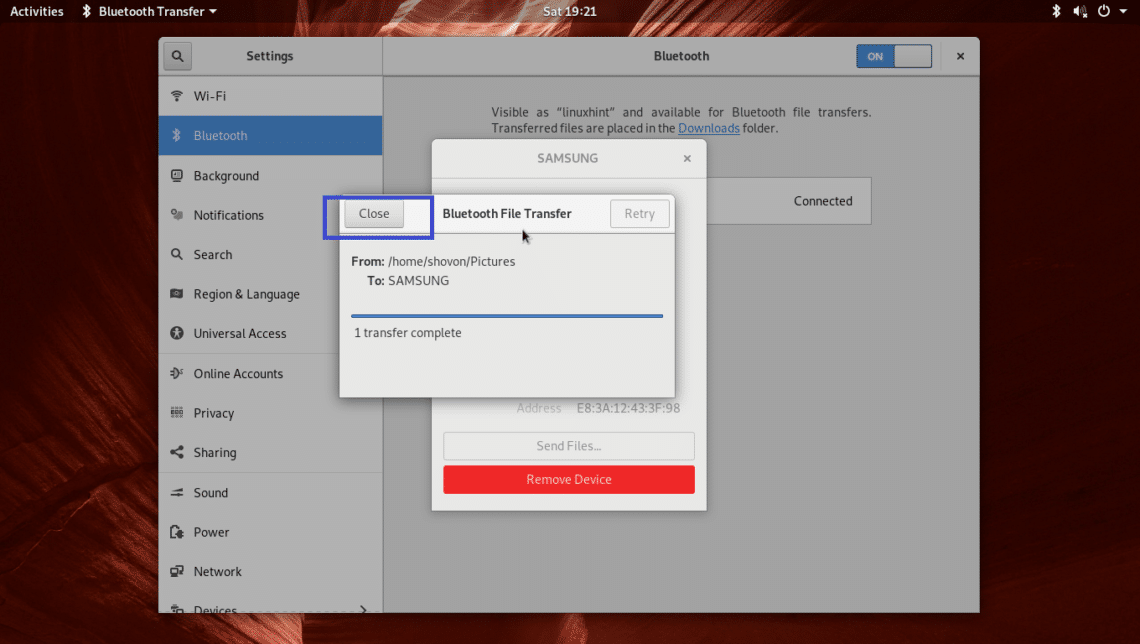
Task: Click the transfer progress bar
Action: tap(507, 316)
